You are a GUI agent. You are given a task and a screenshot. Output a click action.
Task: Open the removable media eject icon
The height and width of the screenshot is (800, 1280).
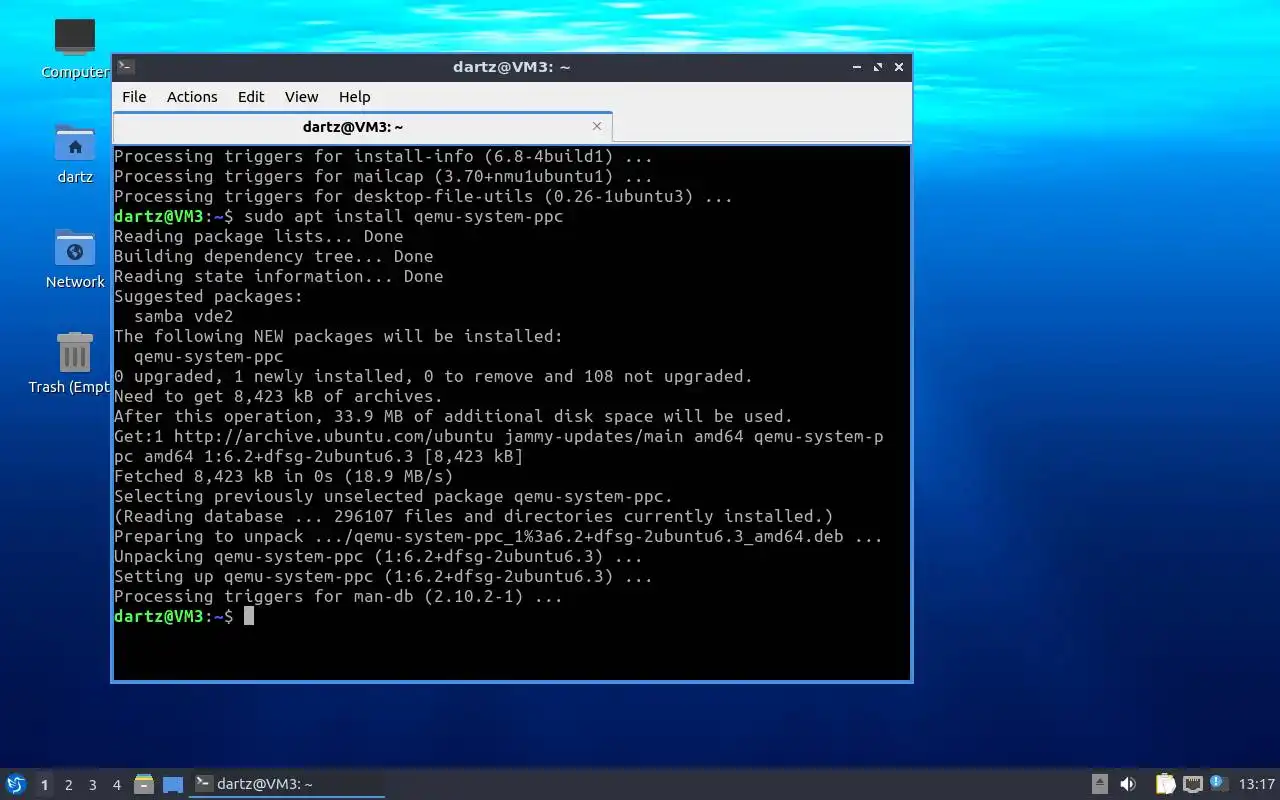(x=1099, y=784)
